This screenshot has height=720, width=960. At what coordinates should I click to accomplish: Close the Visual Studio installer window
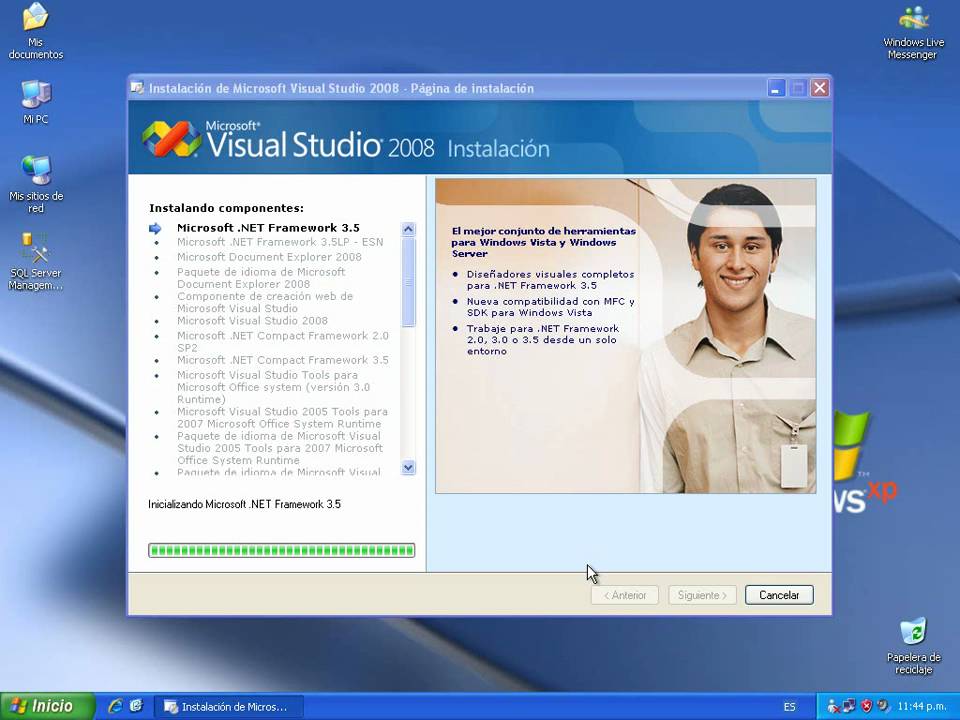point(820,88)
